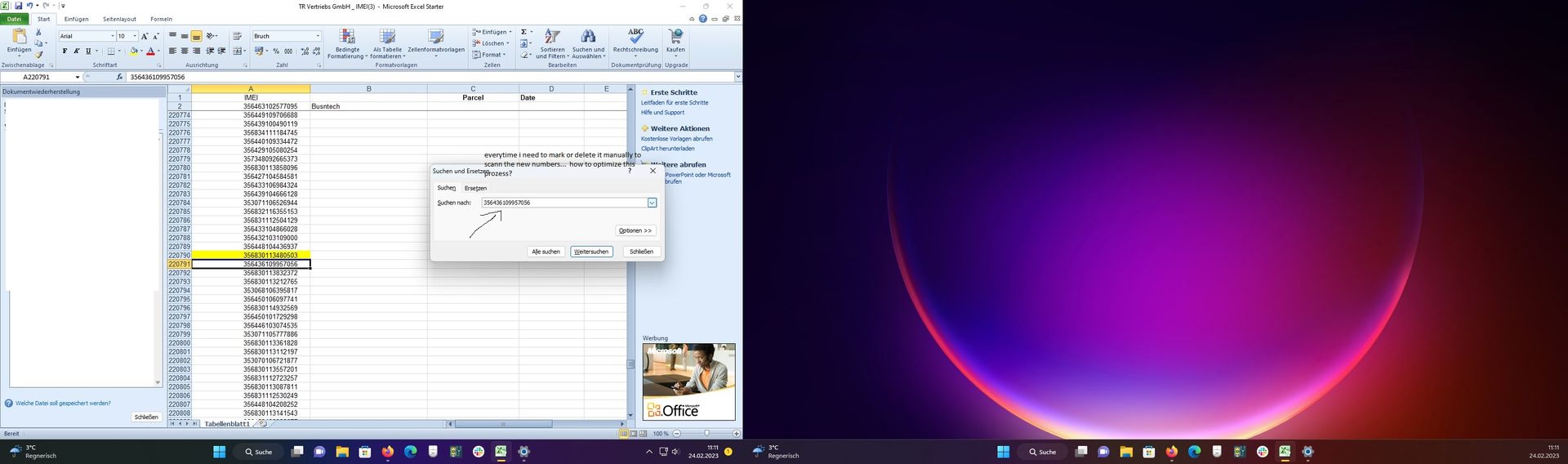Toggle bottom vertical alignment button

click(197, 36)
